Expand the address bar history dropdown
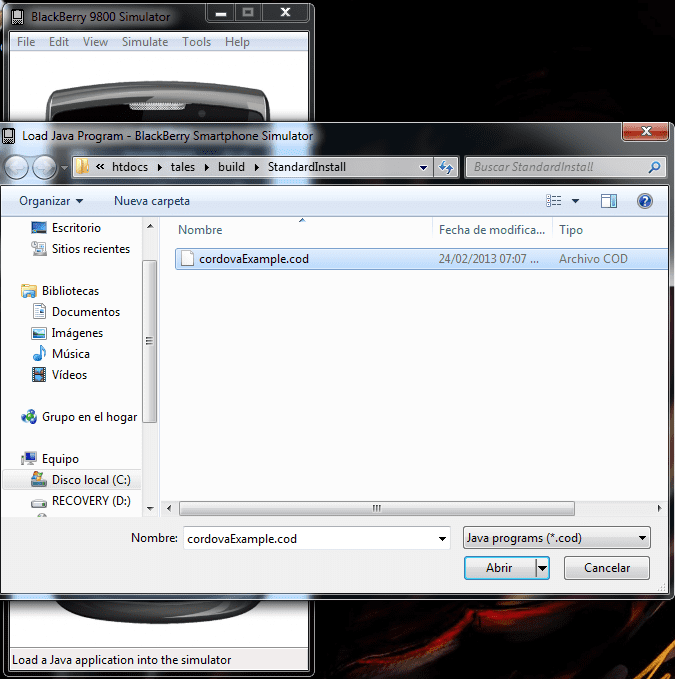This screenshot has width=675, height=679. click(x=423, y=167)
